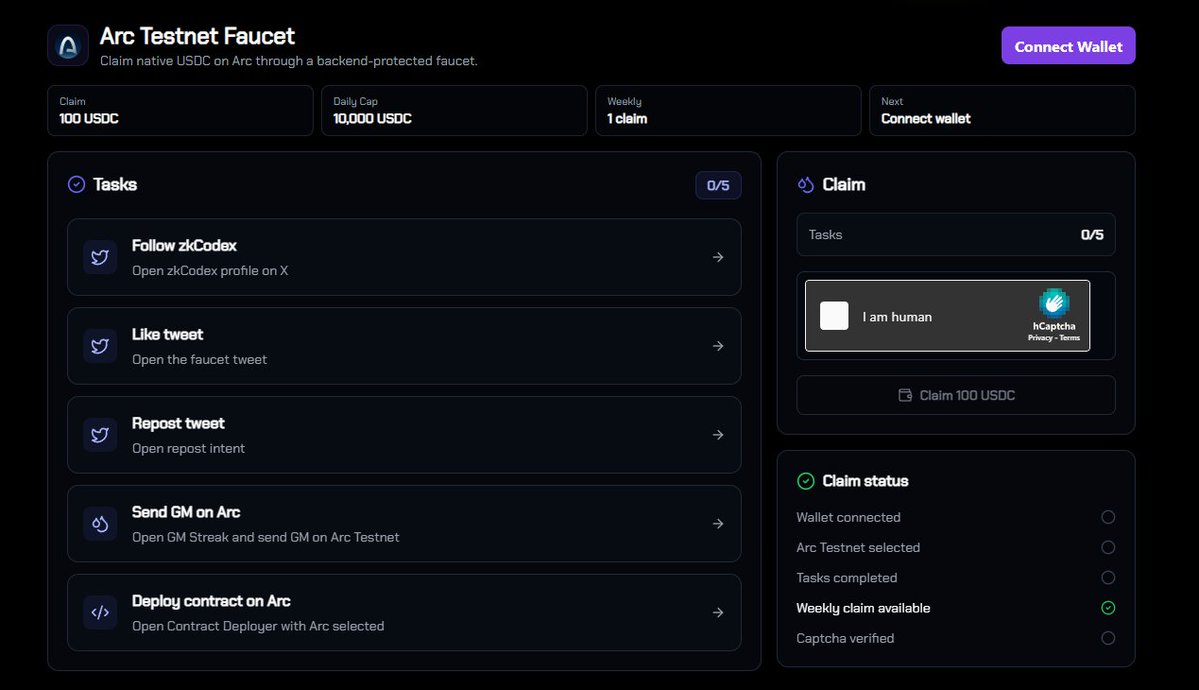Click the 'Claim native USDC on Arc' subtitle

[x=288, y=60]
